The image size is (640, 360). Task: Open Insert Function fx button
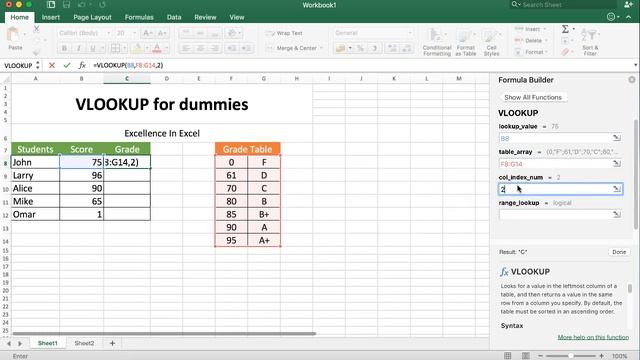tap(82, 65)
